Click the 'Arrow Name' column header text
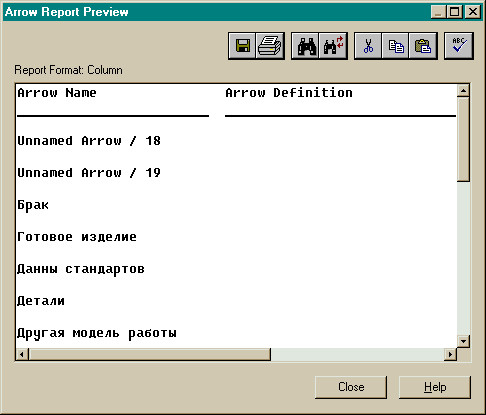The width and height of the screenshot is (486, 415). point(57,93)
